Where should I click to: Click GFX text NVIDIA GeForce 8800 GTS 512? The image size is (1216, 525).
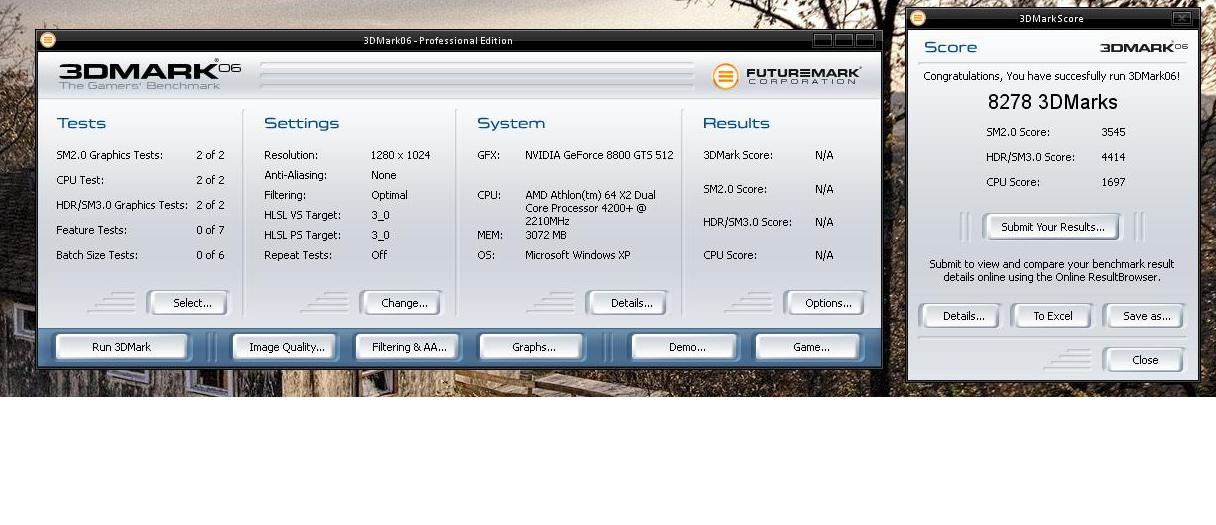click(x=599, y=155)
